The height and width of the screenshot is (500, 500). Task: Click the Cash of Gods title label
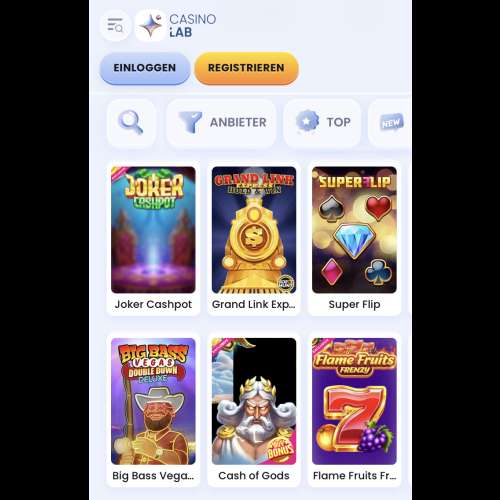(x=254, y=476)
